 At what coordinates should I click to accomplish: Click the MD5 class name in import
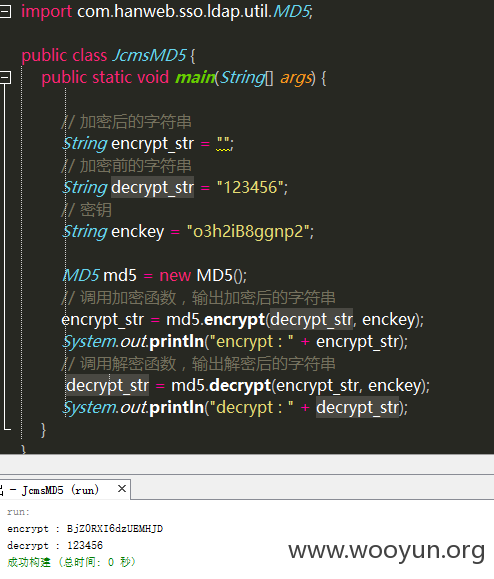[291, 11]
